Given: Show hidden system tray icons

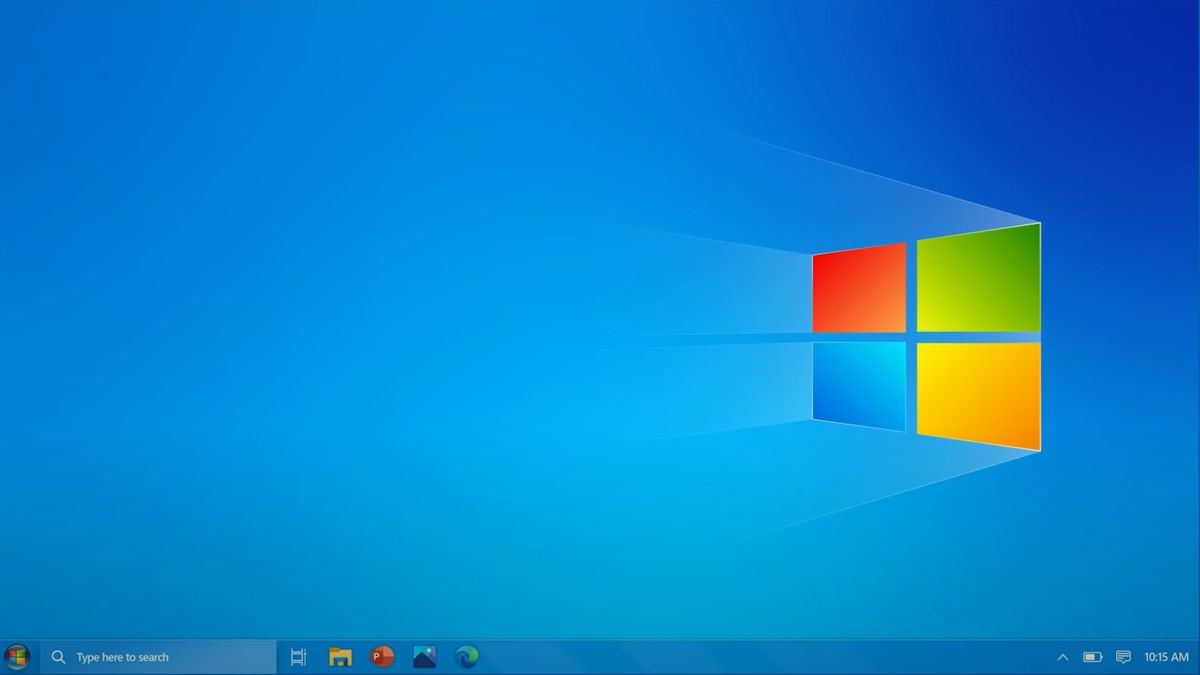Looking at the screenshot, I should 1062,657.
